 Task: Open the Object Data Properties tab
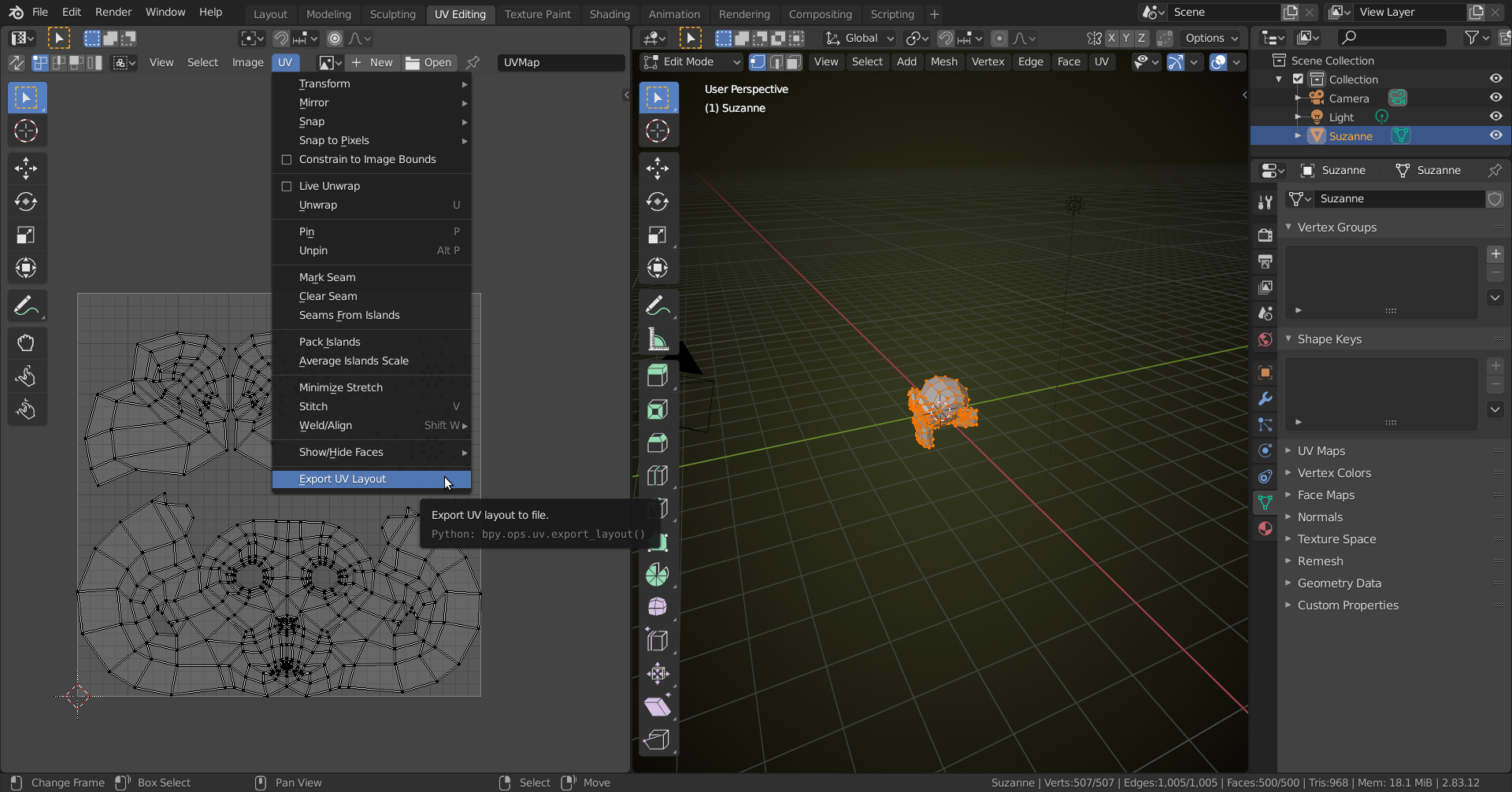pyautogui.click(x=1266, y=501)
